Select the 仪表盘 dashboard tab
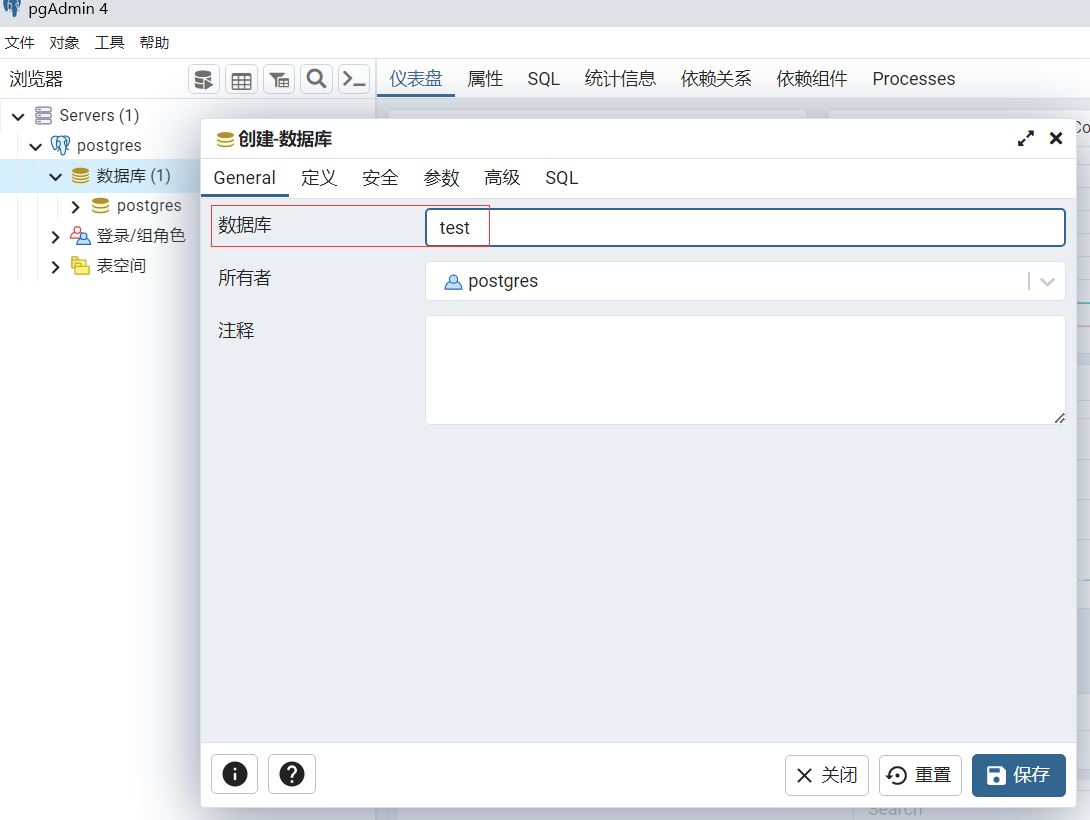Image resolution: width=1090 pixels, height=820 pixels. point(416,79)
